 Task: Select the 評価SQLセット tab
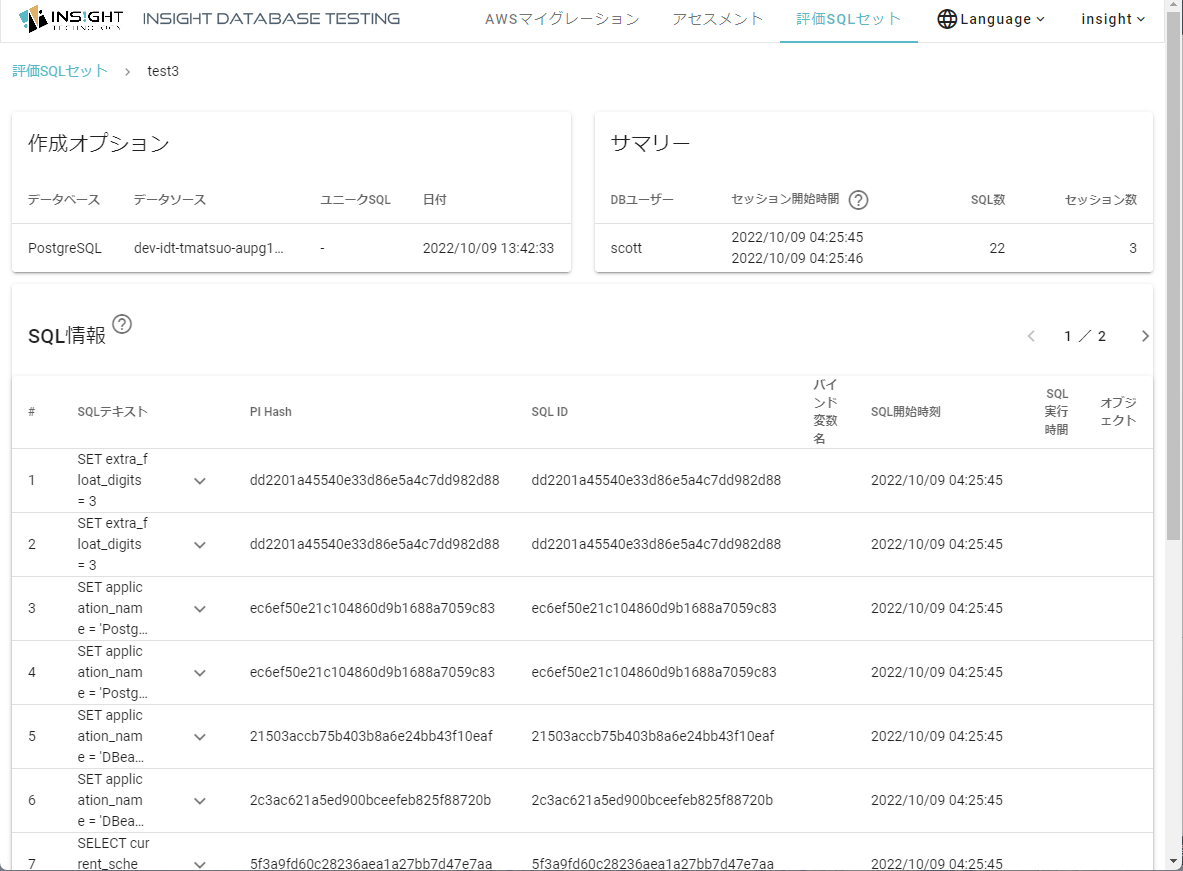coord(848,19)
